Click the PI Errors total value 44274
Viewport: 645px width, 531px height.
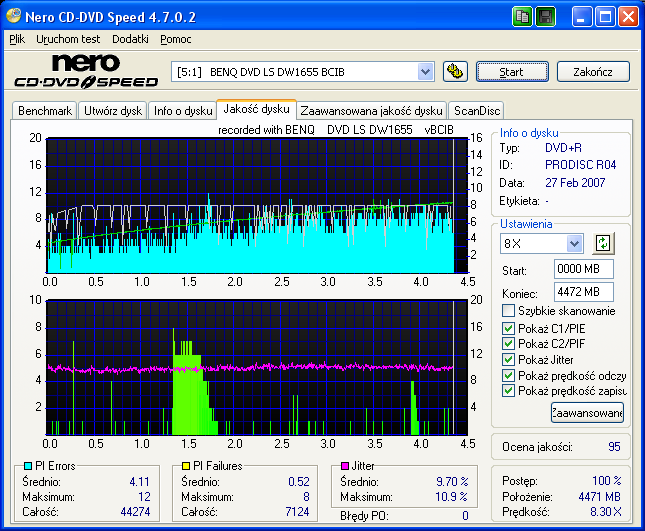pyautogui.click(x=135, y=512)
